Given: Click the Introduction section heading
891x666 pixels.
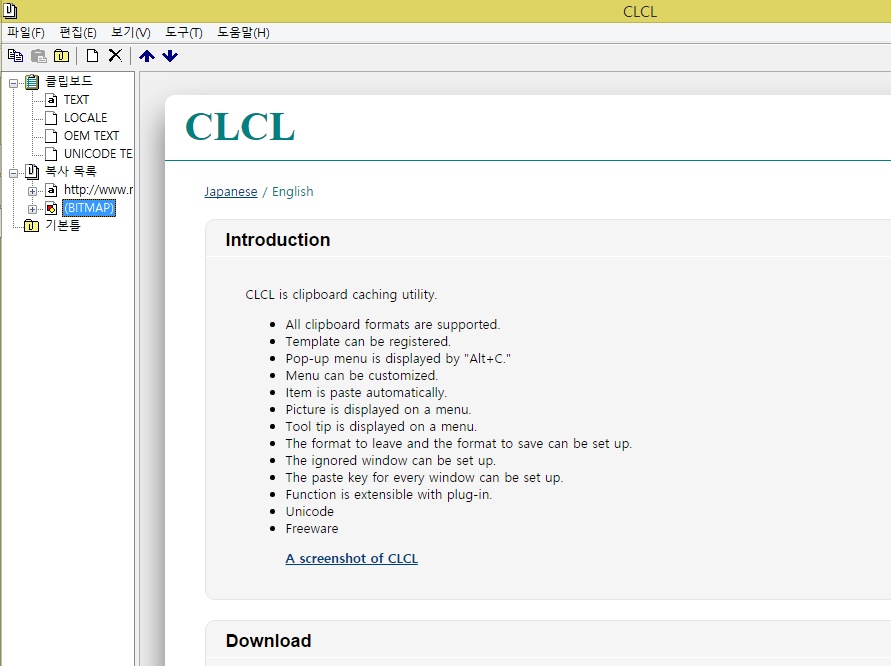Looking at the screenshot, I should pos(278,240).
